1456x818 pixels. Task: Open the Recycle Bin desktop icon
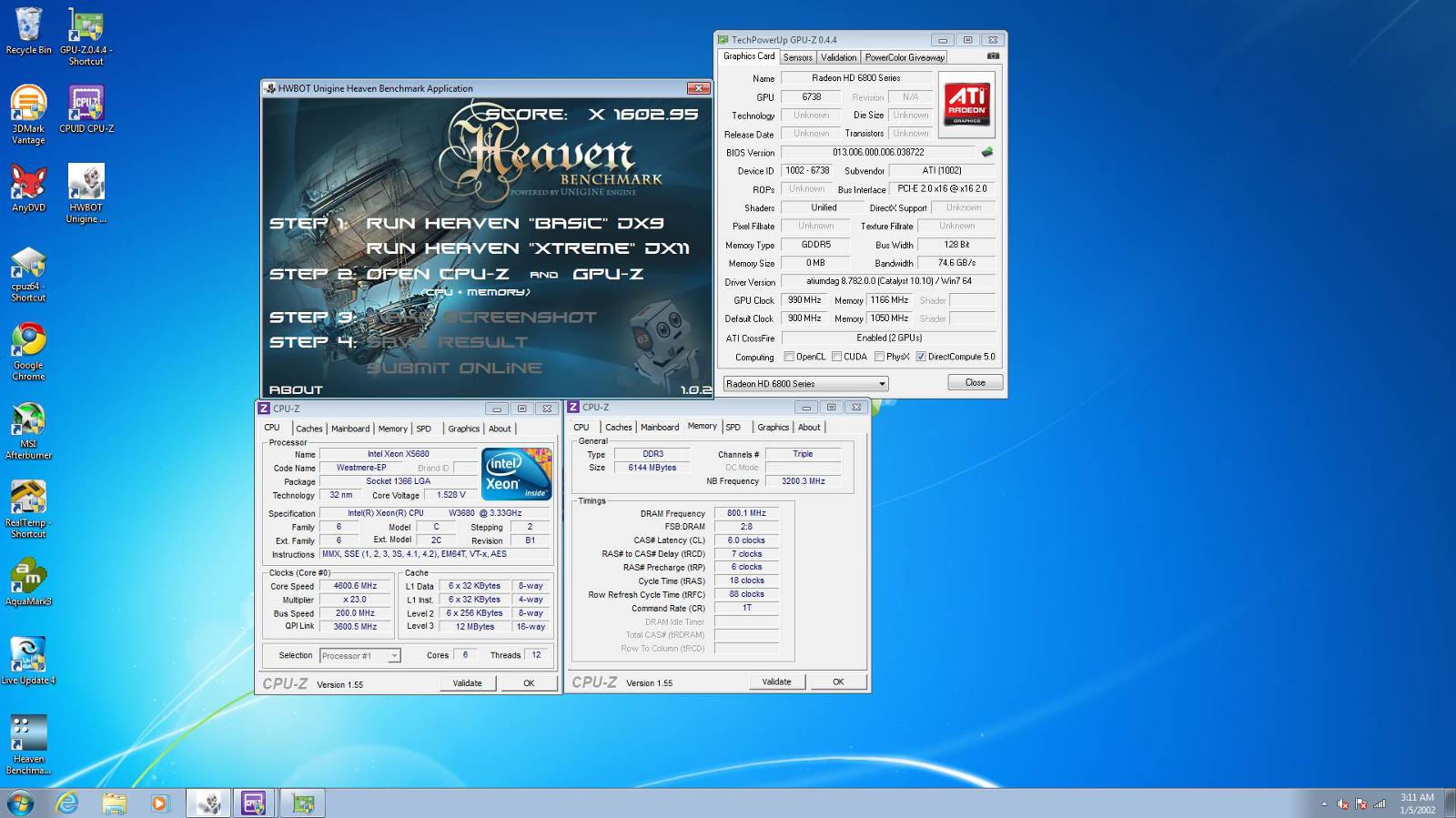[x=28, y=32]
